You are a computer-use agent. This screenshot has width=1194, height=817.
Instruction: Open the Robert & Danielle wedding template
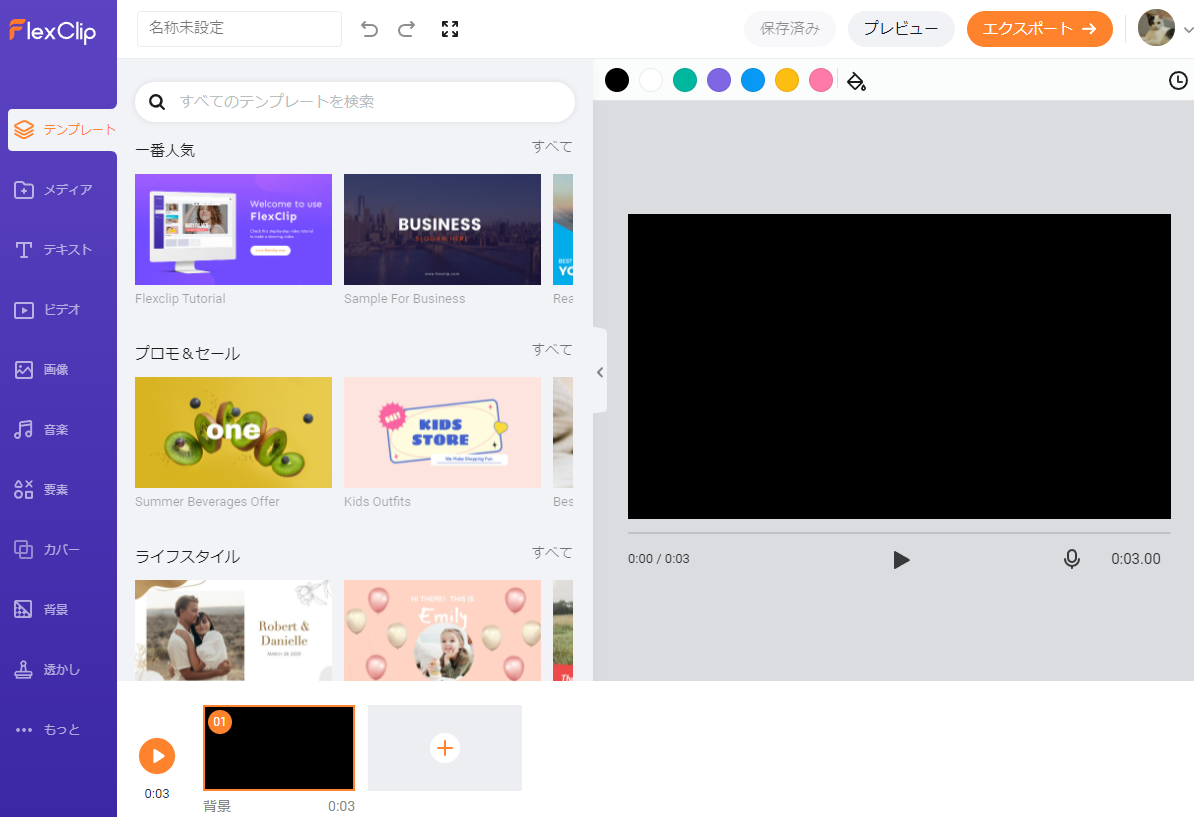(233, 630)
